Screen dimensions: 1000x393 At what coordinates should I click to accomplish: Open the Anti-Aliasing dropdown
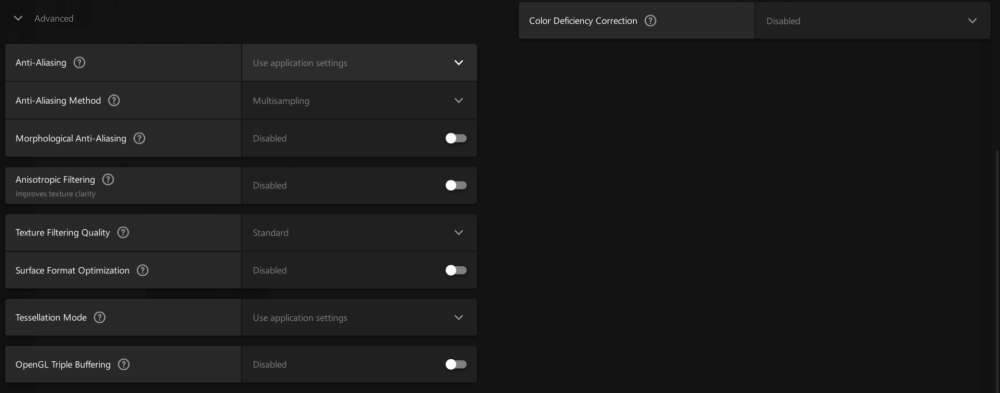click(359, 63)
